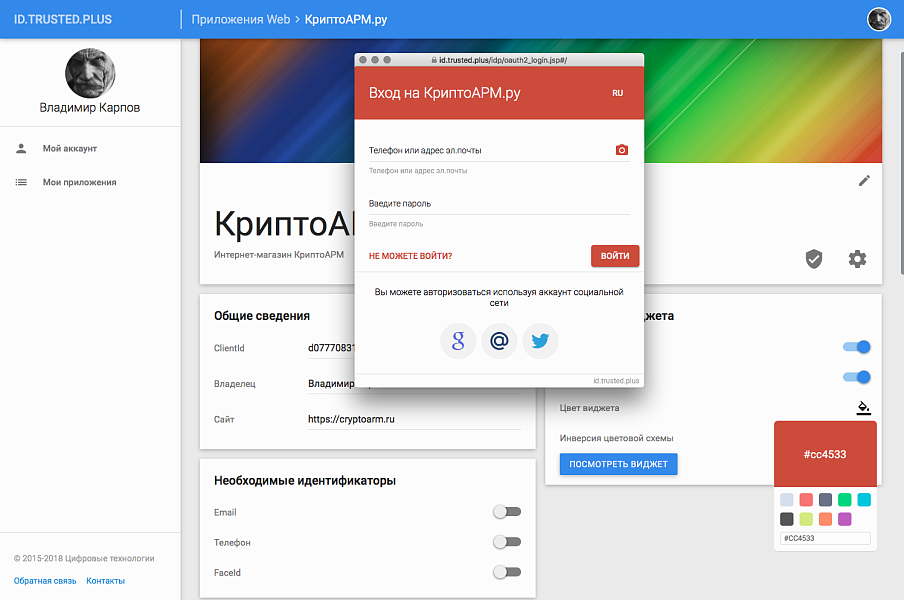Enable the Телефон identifier toggle
The width and height of the screenshot is (904, 600).
coord(507,542)
